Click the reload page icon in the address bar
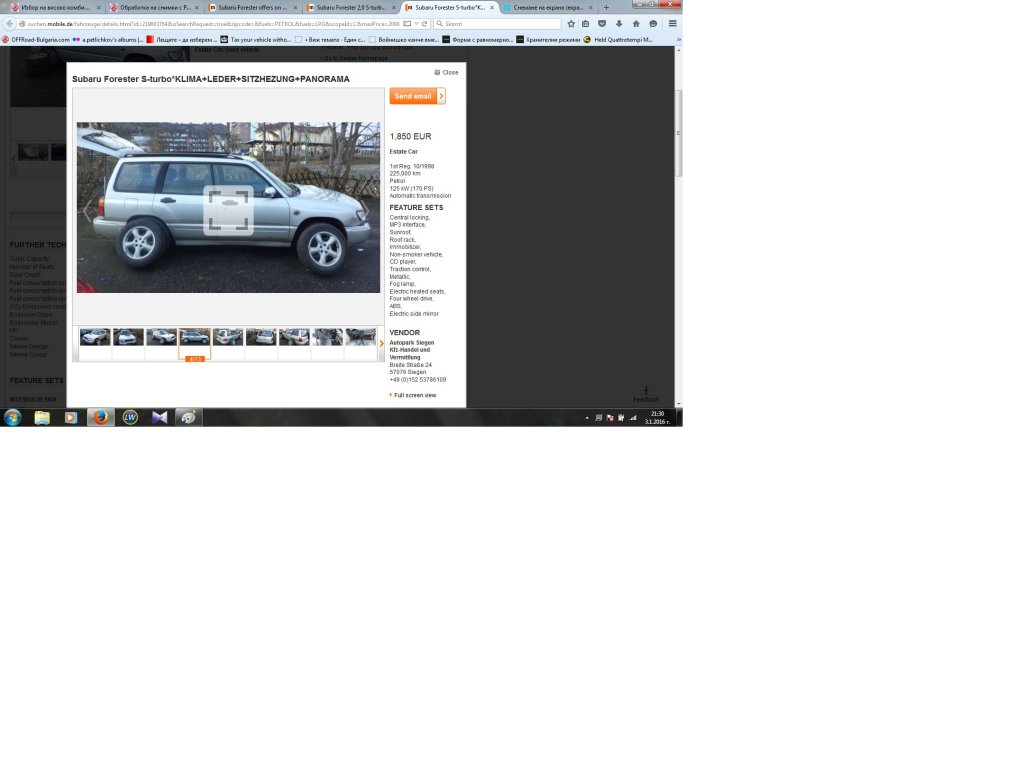 tap(424, 24)
